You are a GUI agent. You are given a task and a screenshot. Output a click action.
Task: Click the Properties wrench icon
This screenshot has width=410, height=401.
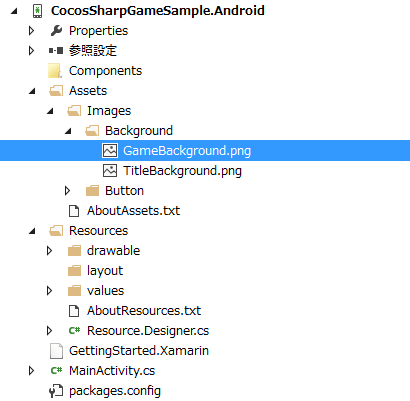(56, 31)
